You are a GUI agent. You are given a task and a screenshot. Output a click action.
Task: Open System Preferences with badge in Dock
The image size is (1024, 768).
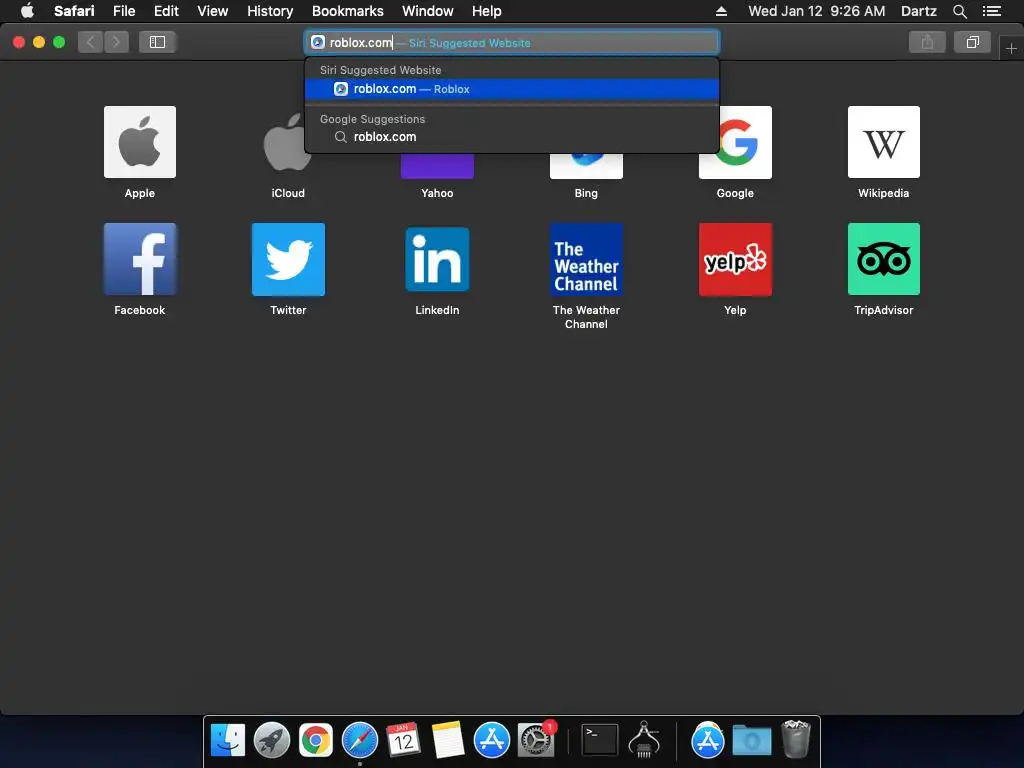click(x=536, y=740)
